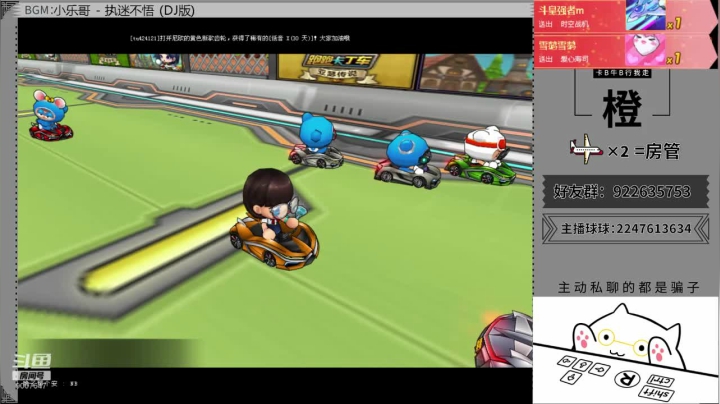Click the Douyu logo watermark
Image resolution: width=720 pixels, height=404 pixels.
pos(32,361)
